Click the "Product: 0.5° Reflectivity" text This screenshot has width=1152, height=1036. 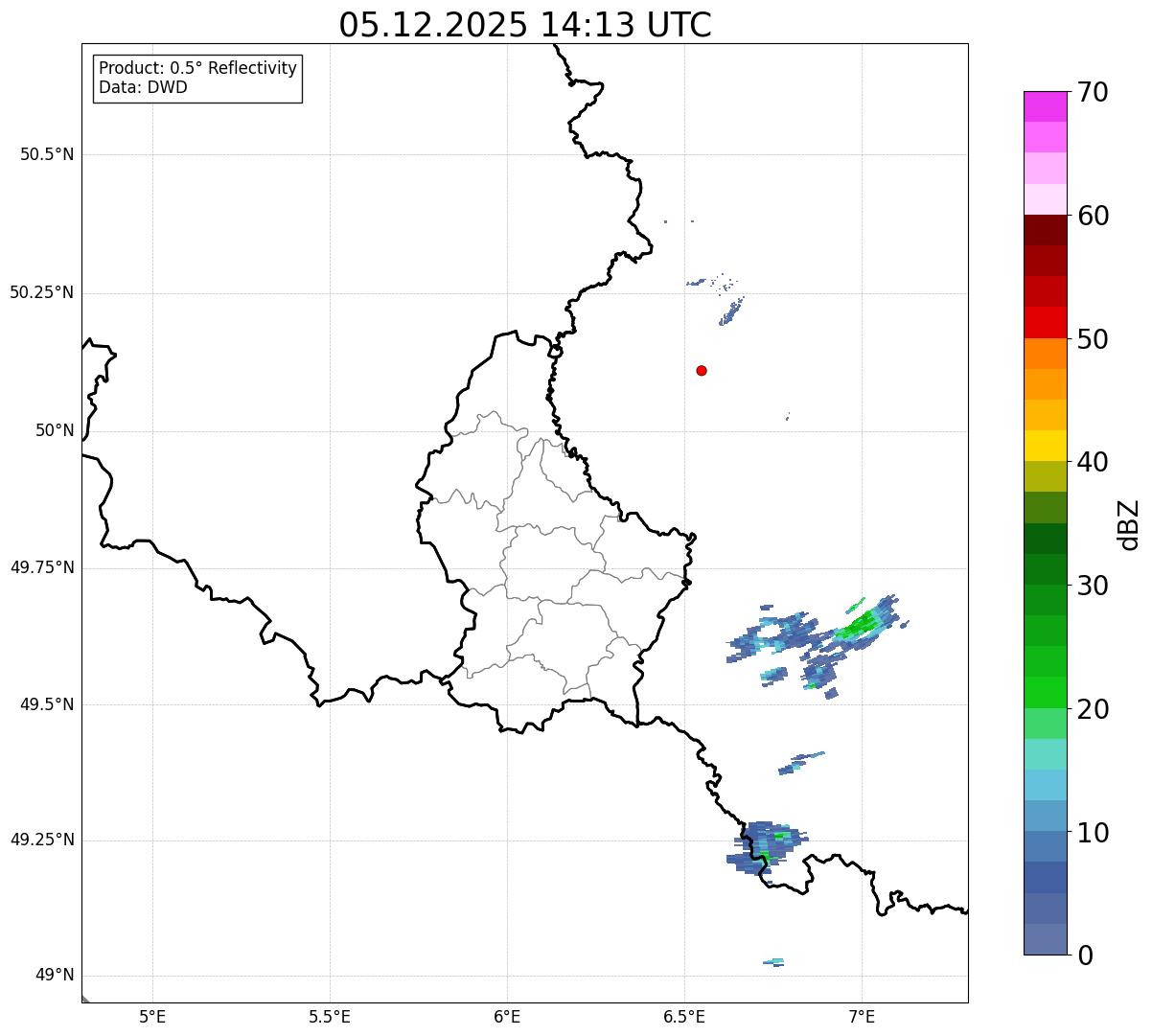click(198, 69)
